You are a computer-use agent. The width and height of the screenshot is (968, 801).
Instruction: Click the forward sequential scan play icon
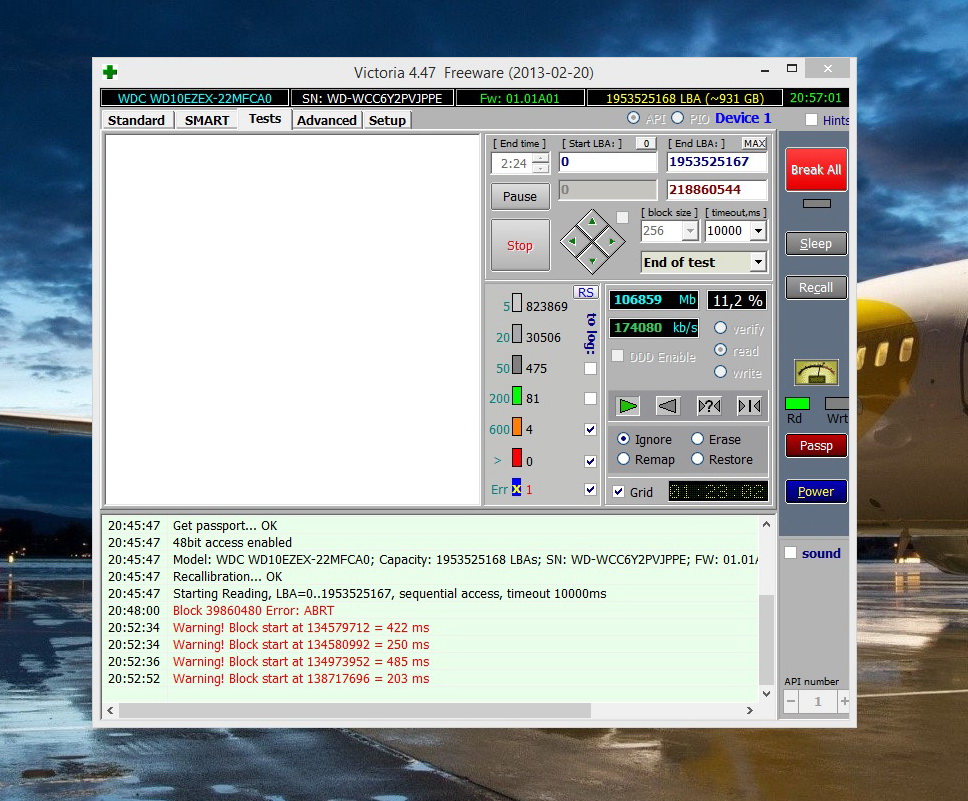(628, 405)
